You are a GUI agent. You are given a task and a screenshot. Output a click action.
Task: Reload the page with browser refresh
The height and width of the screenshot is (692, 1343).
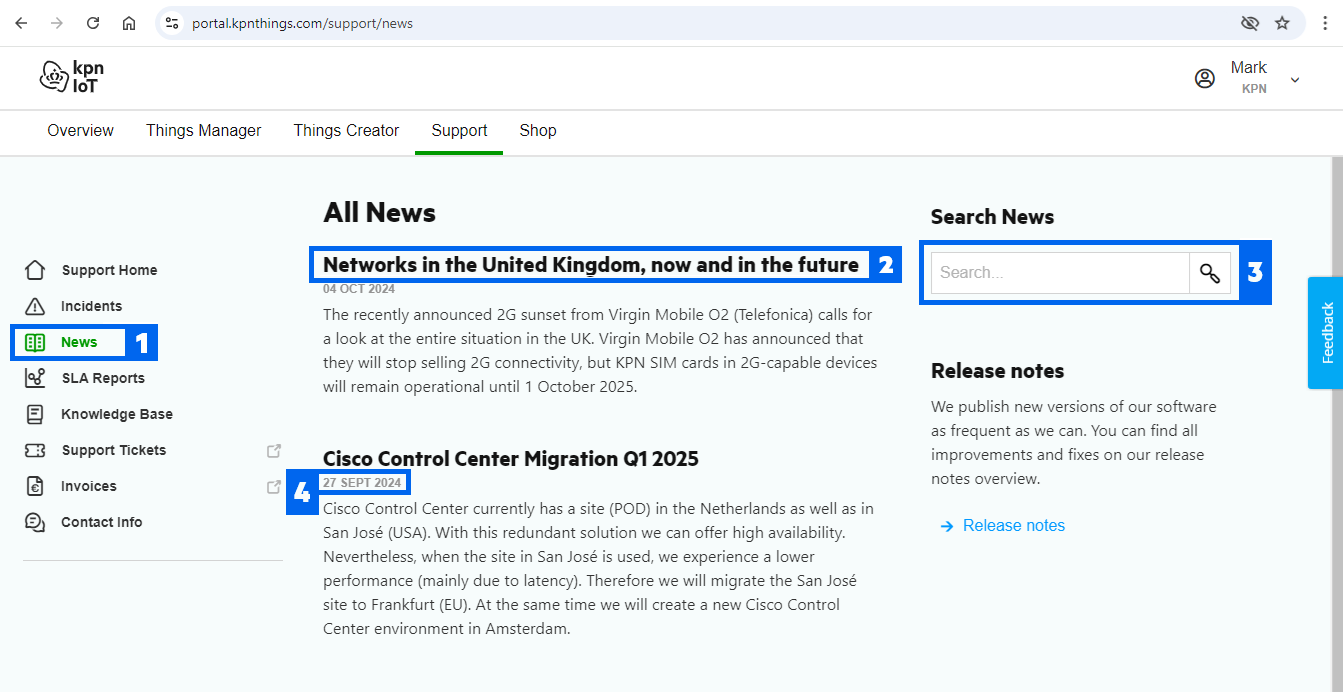tap(93, 23)
